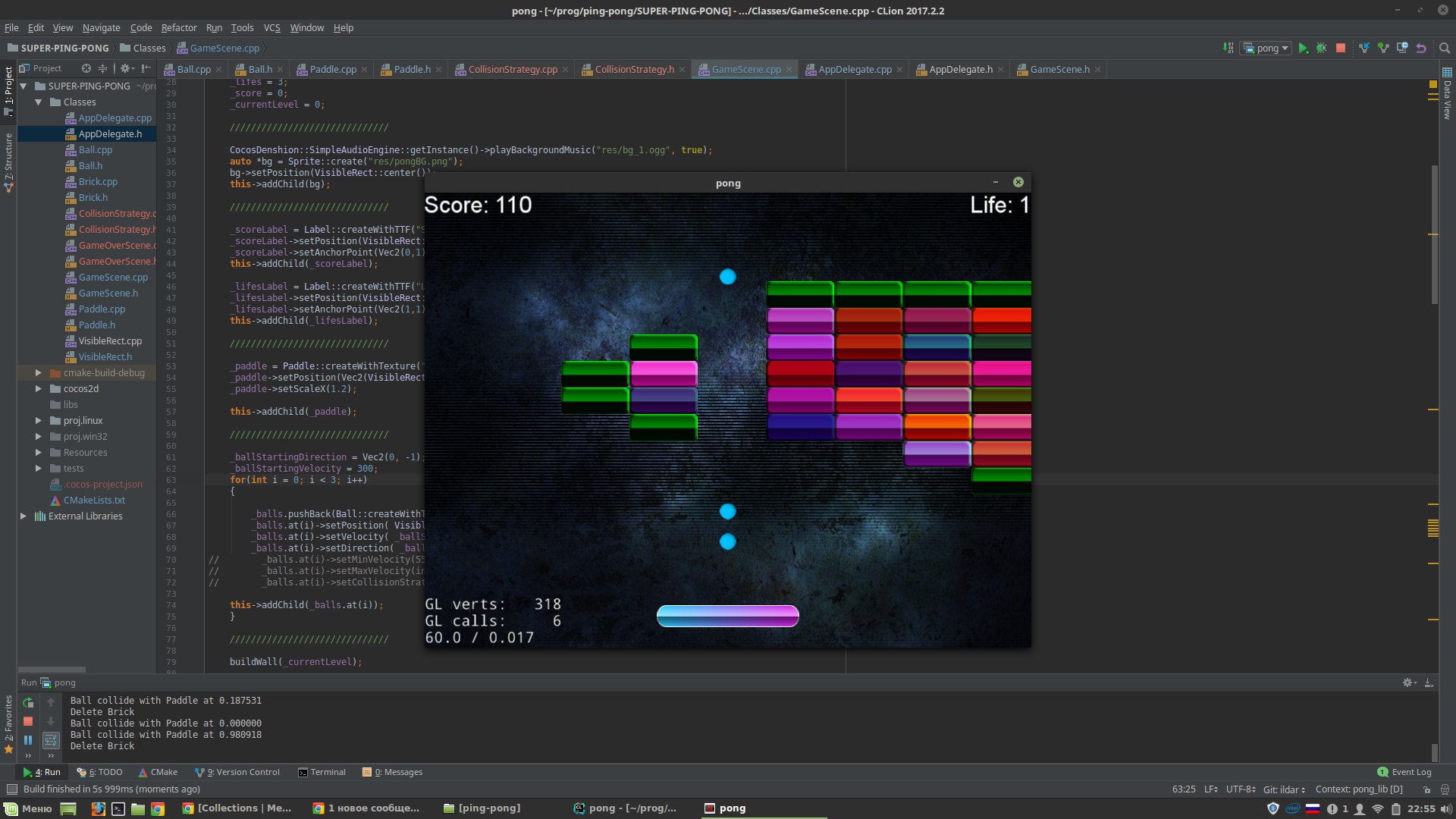This screenshot has height=819, width=1456.
Task: Open the Navigate menu
Action: tap(101, 27)
